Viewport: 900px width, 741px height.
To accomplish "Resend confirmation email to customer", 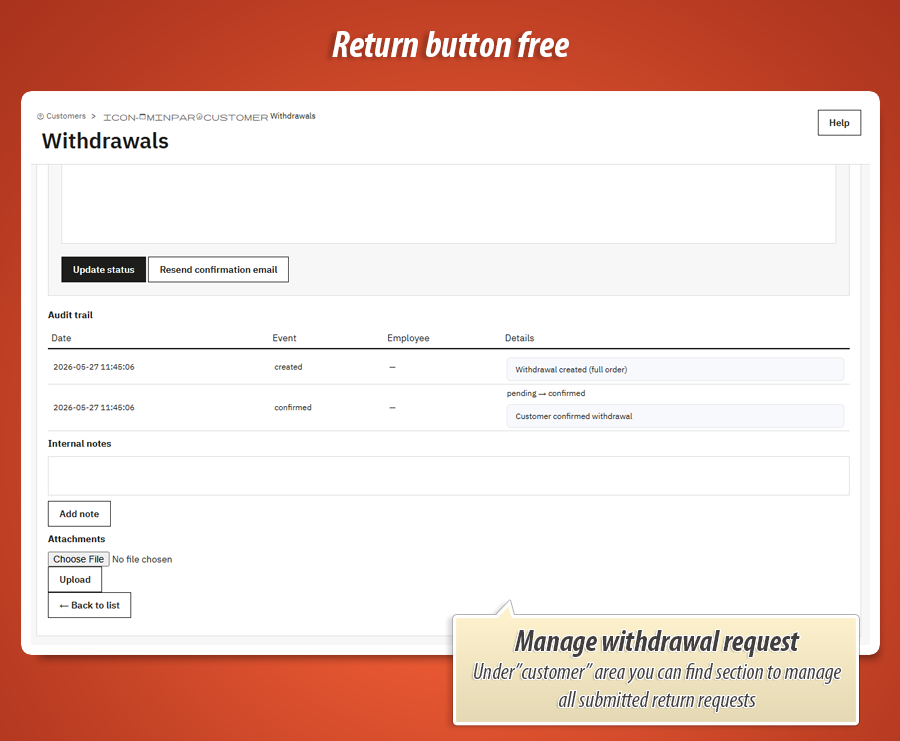I will pyautogui.click(x=218, y=270).
